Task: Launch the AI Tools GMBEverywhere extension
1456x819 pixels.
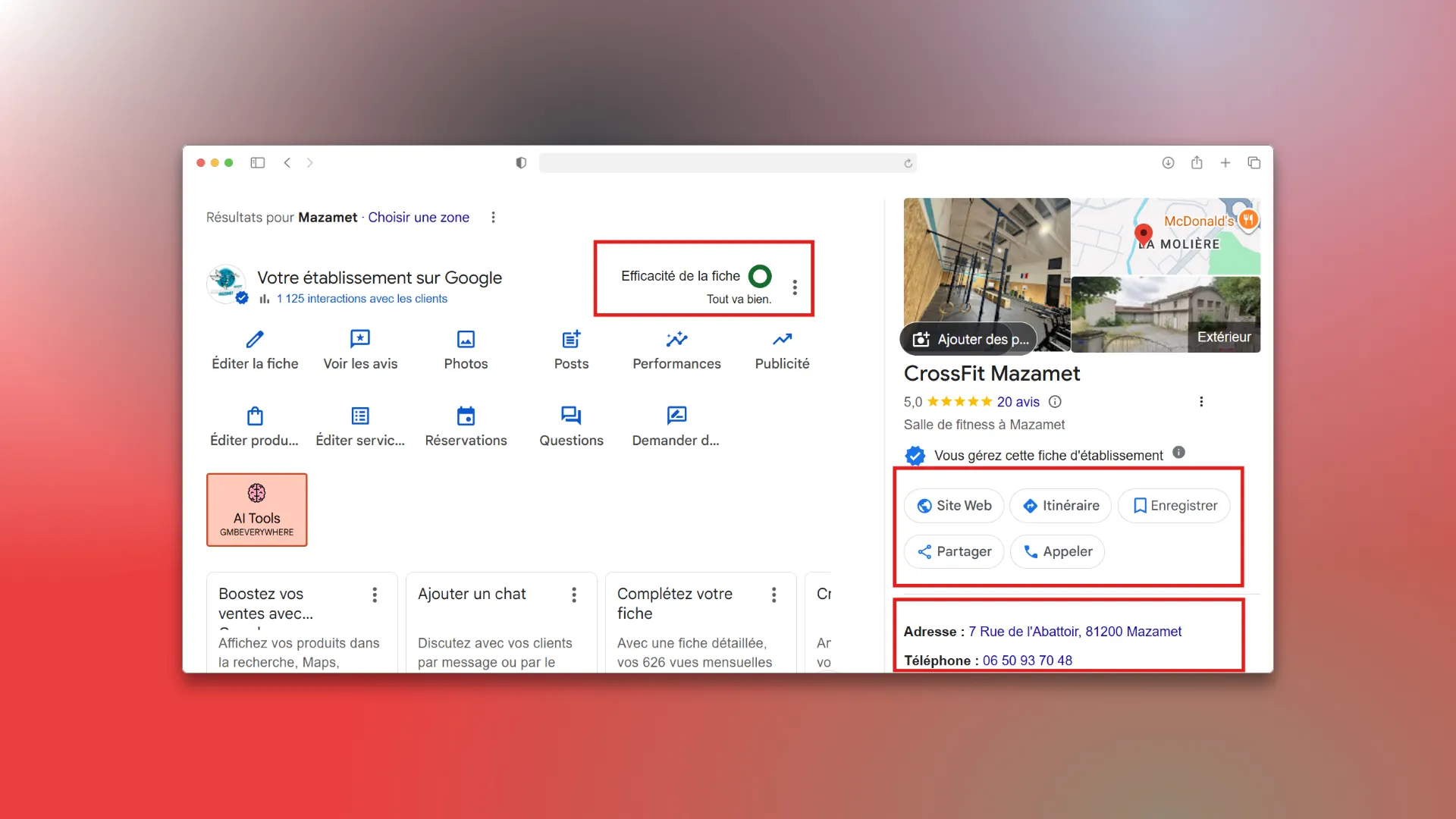Action: (x=256, y=509)
